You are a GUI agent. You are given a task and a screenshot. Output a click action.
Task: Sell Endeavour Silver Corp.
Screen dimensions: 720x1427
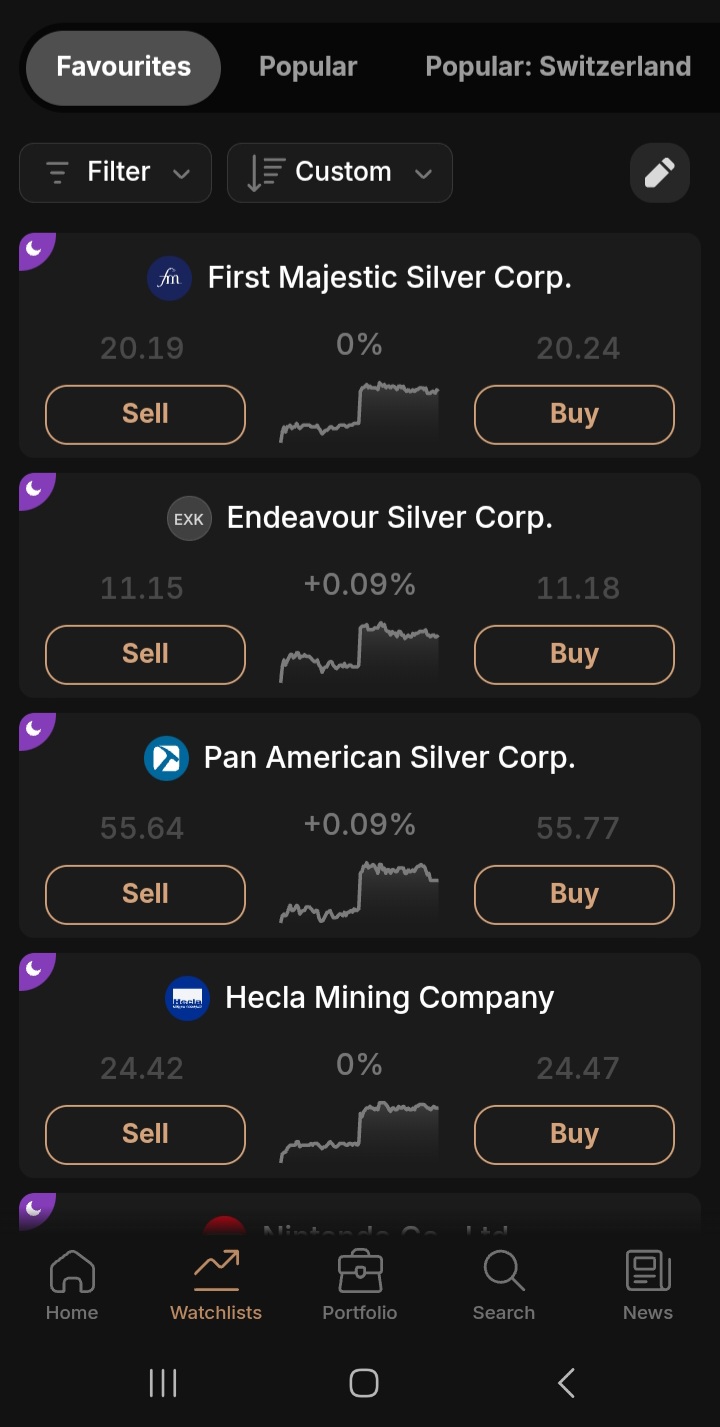click(x=145, y=654)
